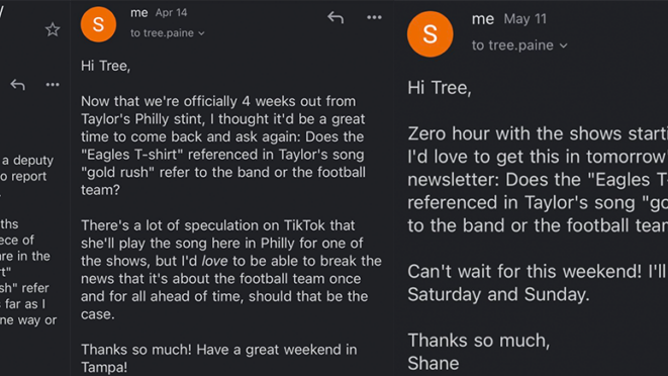Star the leftmost email message
The image size is (668, 376).
(52, 30)
